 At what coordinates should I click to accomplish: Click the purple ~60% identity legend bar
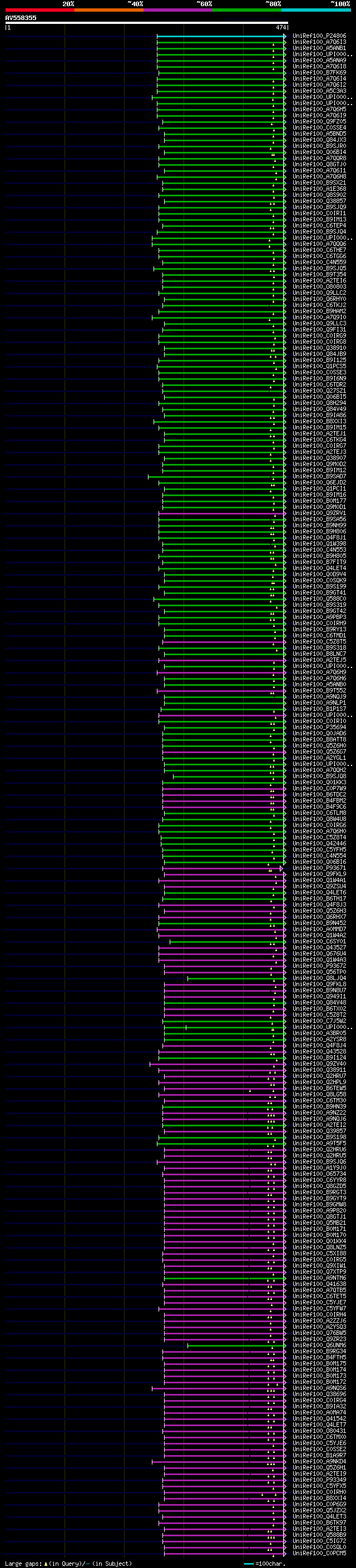[179, 10]
